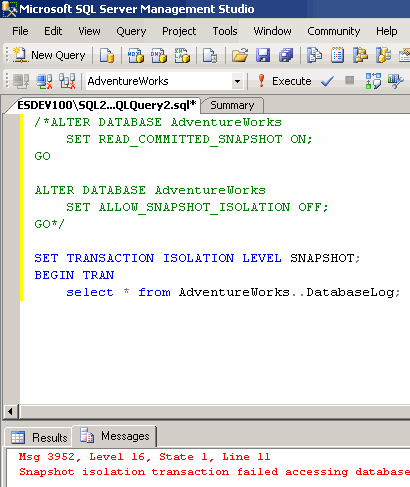Save the current query file
The width and height of the screenshot is (410, 487).
[263, 55]
